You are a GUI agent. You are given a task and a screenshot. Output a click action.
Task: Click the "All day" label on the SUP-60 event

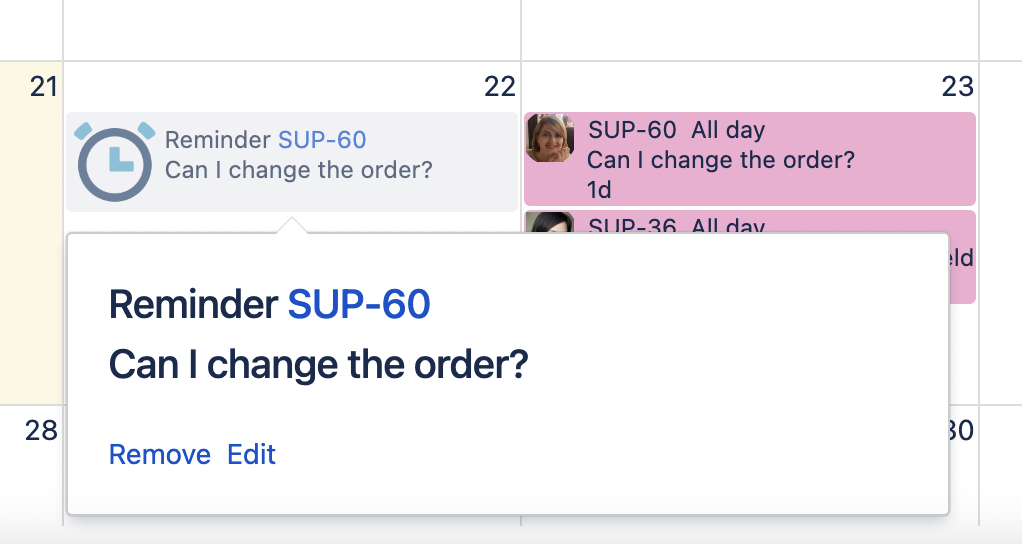tap(728, 130)
